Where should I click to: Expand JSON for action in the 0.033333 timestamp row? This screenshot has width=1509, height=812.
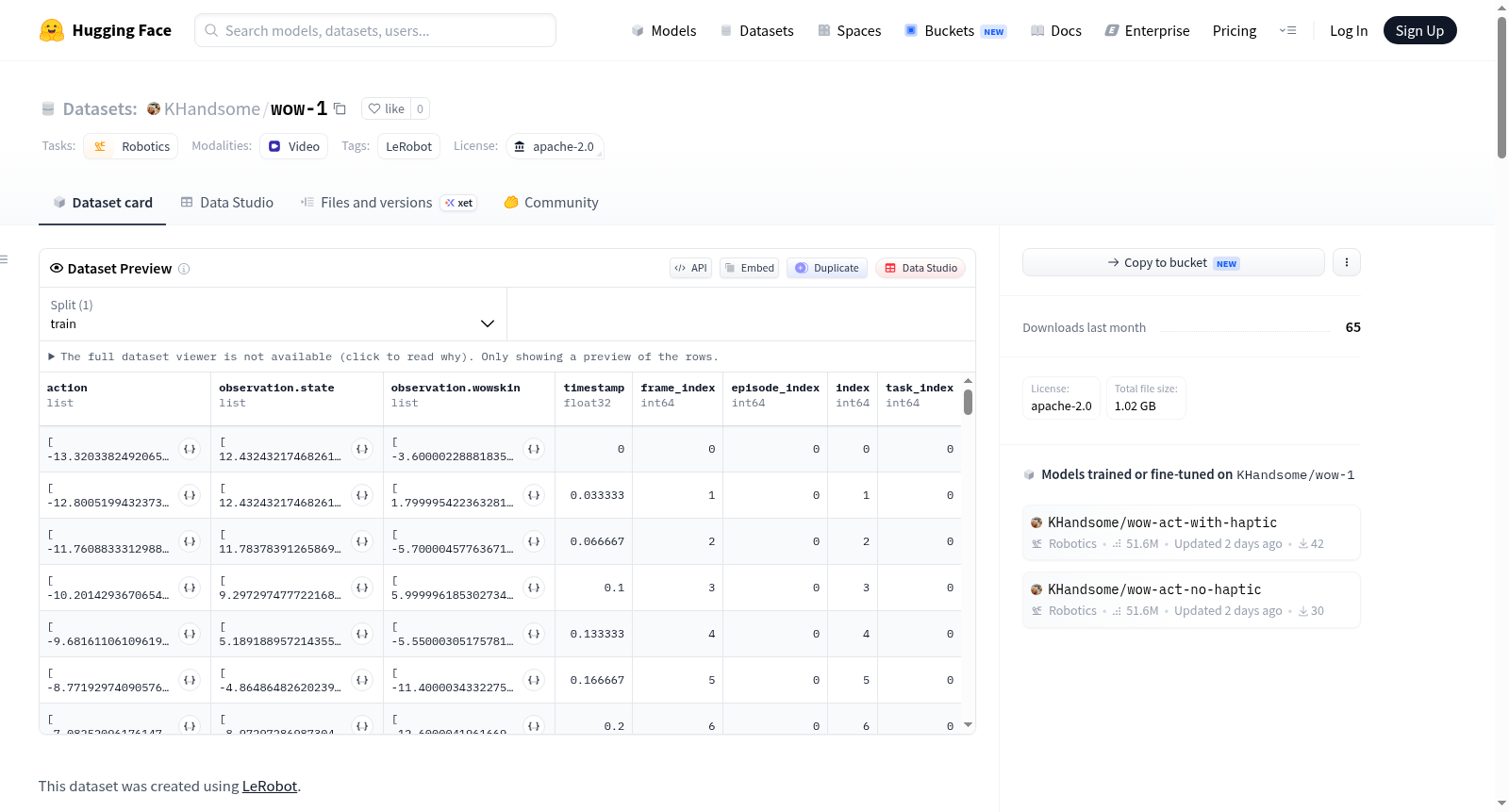(x=190, y=495)
